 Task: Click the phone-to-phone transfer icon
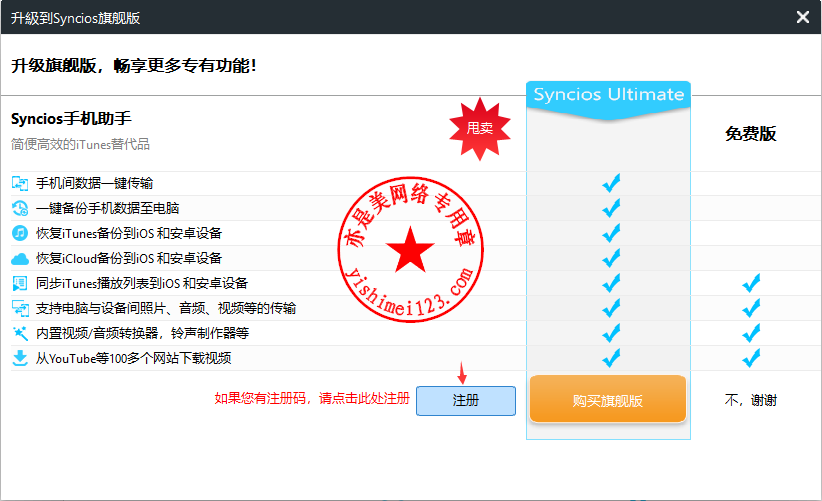[20, 183]
